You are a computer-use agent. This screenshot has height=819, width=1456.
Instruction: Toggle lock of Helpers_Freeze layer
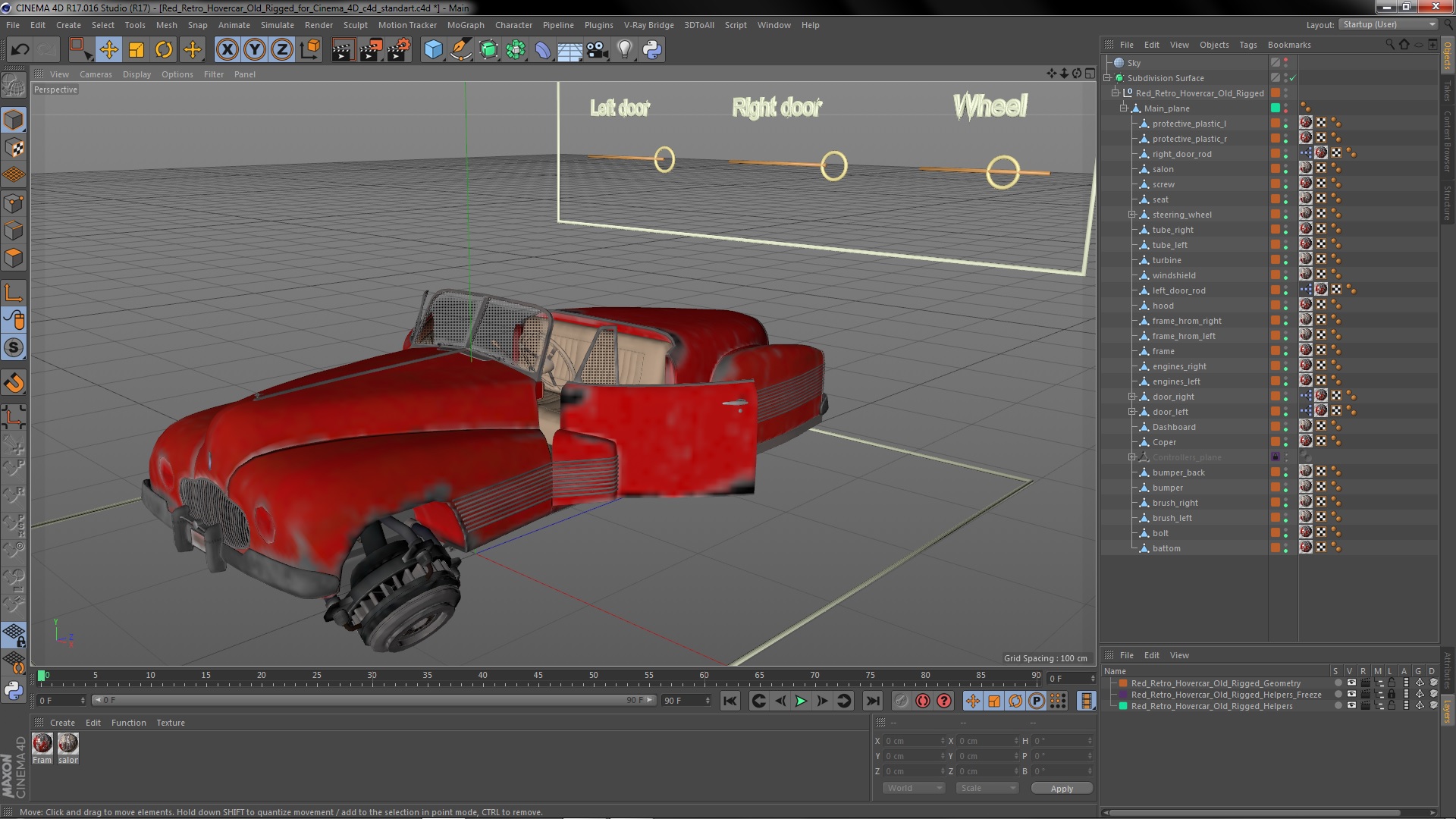click(1392, 695)
